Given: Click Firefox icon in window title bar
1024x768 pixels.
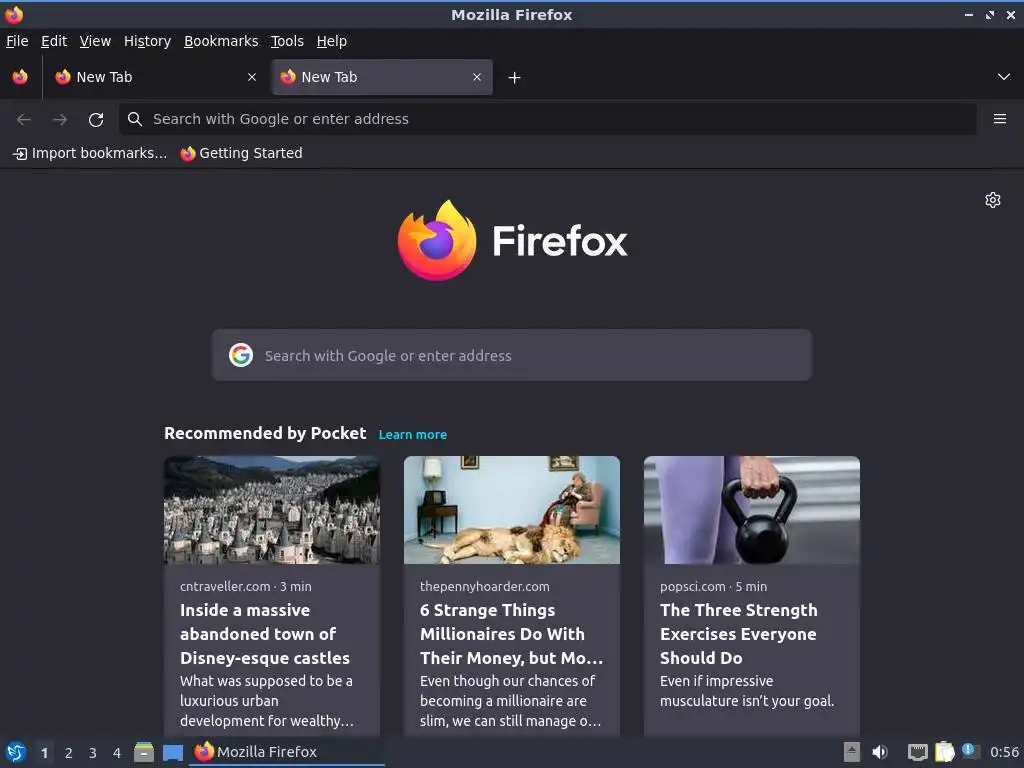Looking at the screenshot, I should [x=14, y=14].
